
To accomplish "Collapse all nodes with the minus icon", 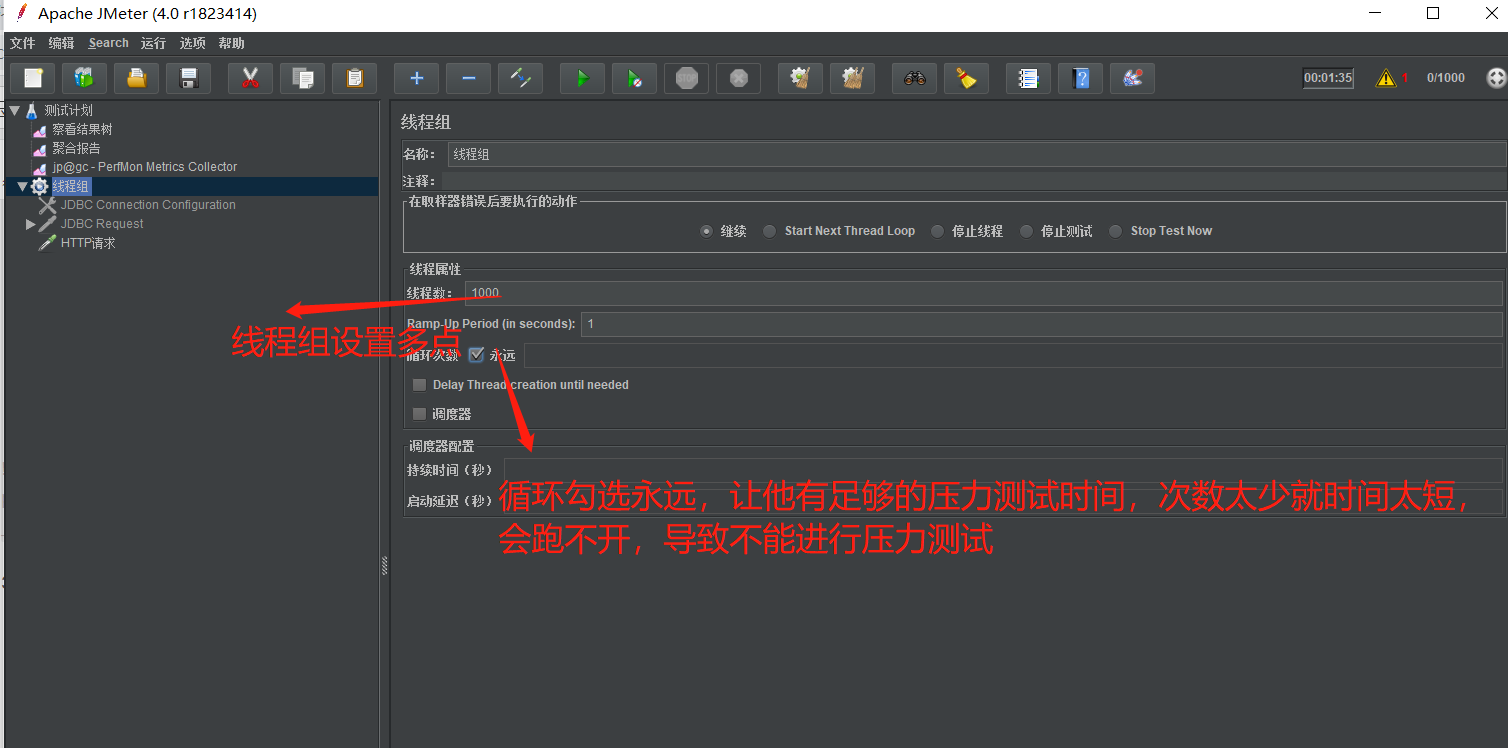I will tap(469, 78).
